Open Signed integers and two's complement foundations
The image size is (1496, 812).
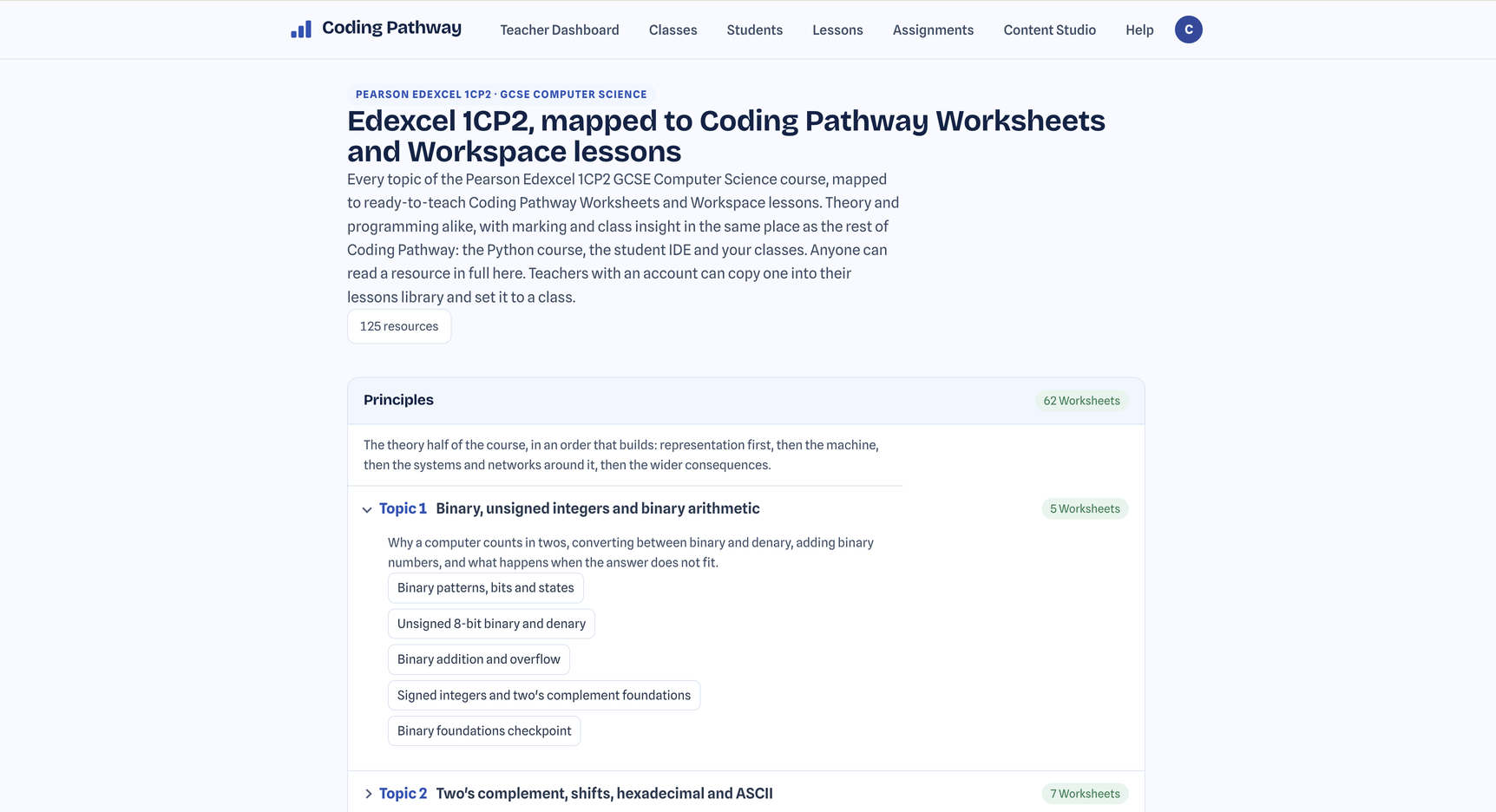[544, 696]
